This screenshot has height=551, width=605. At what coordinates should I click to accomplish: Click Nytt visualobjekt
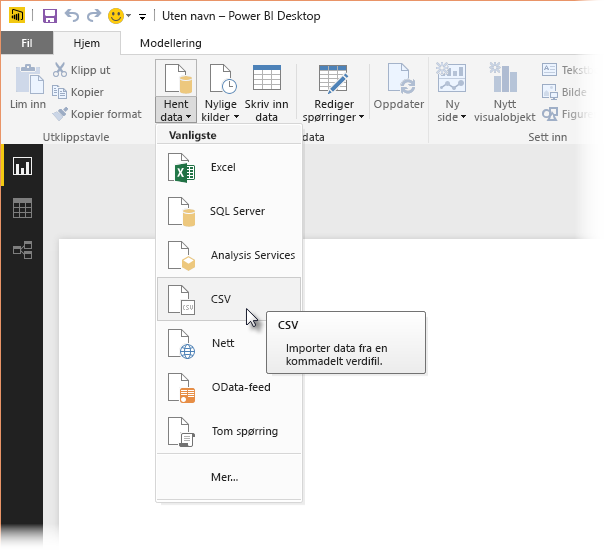pos(504,93)
